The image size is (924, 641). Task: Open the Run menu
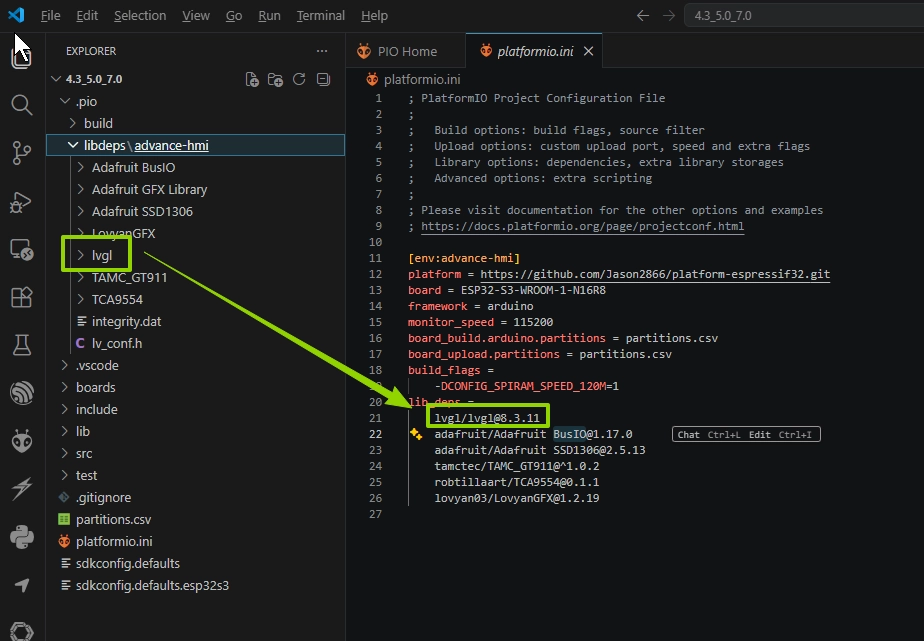pos(269,15)
